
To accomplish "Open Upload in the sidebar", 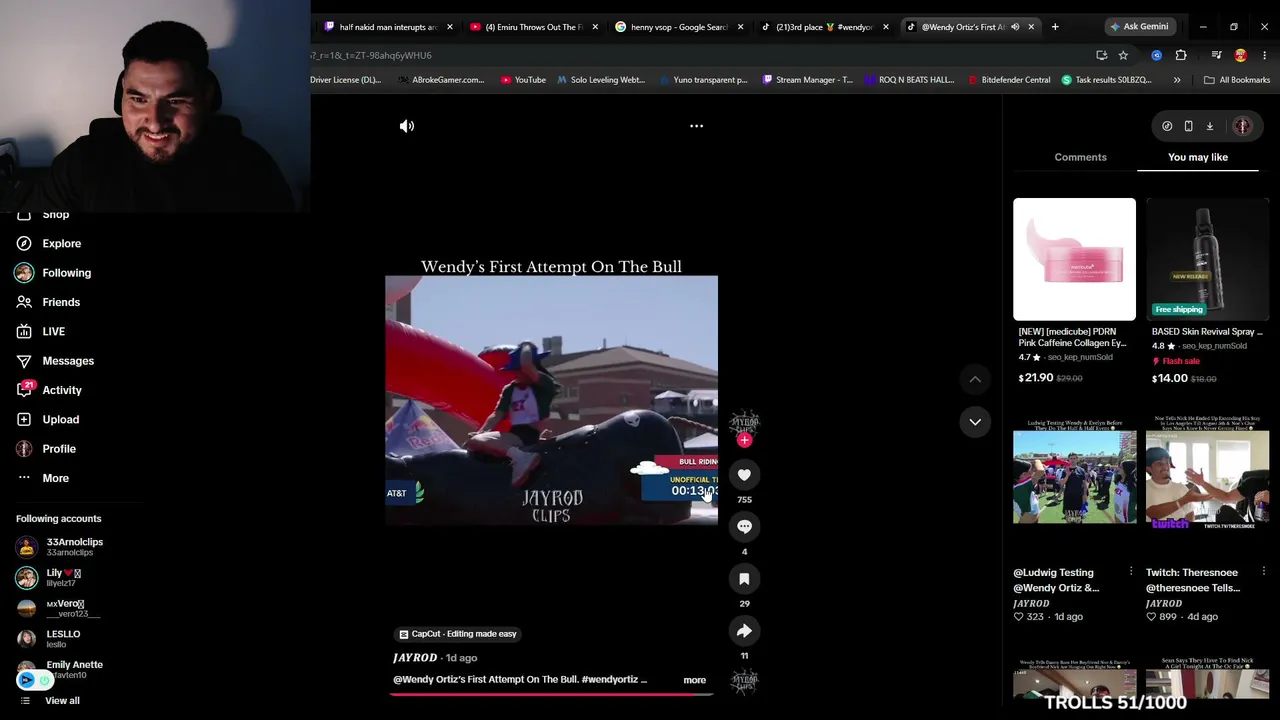I will click(60, 419).
